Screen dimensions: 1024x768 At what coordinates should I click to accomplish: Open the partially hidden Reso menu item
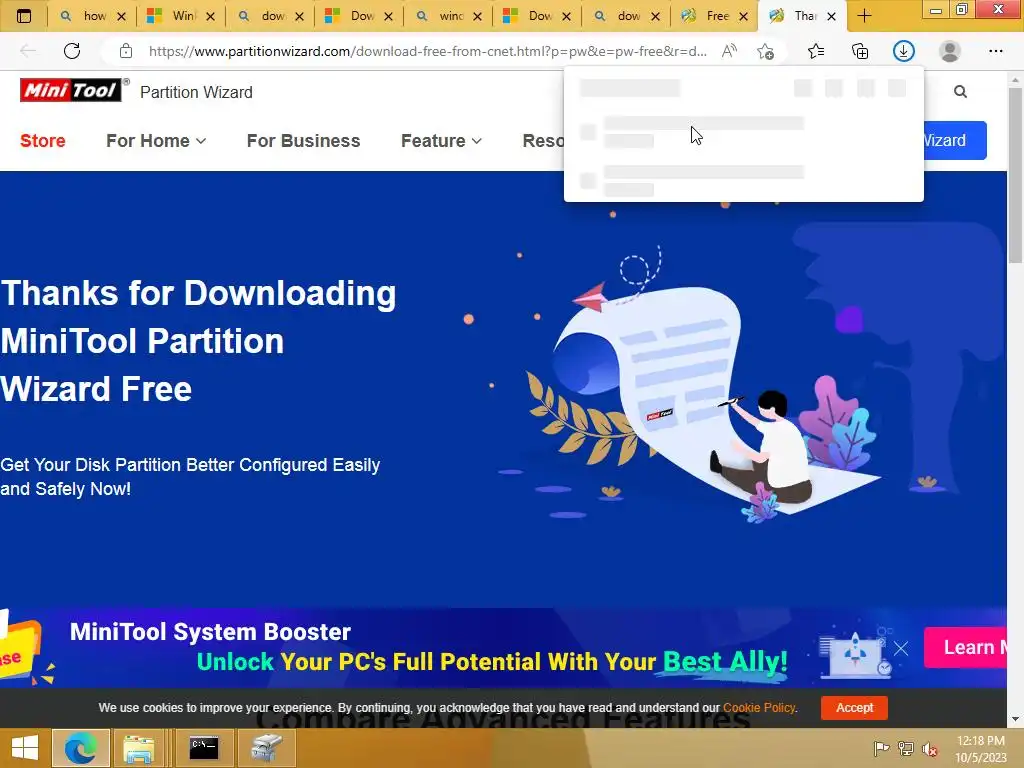tap(543, 140)
